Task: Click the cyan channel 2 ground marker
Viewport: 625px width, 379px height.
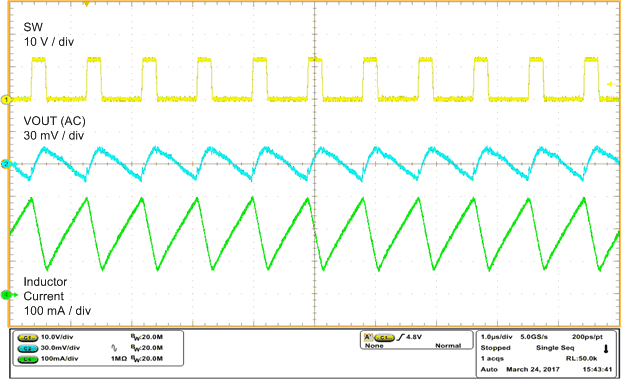Action: (x=6, y=164)
